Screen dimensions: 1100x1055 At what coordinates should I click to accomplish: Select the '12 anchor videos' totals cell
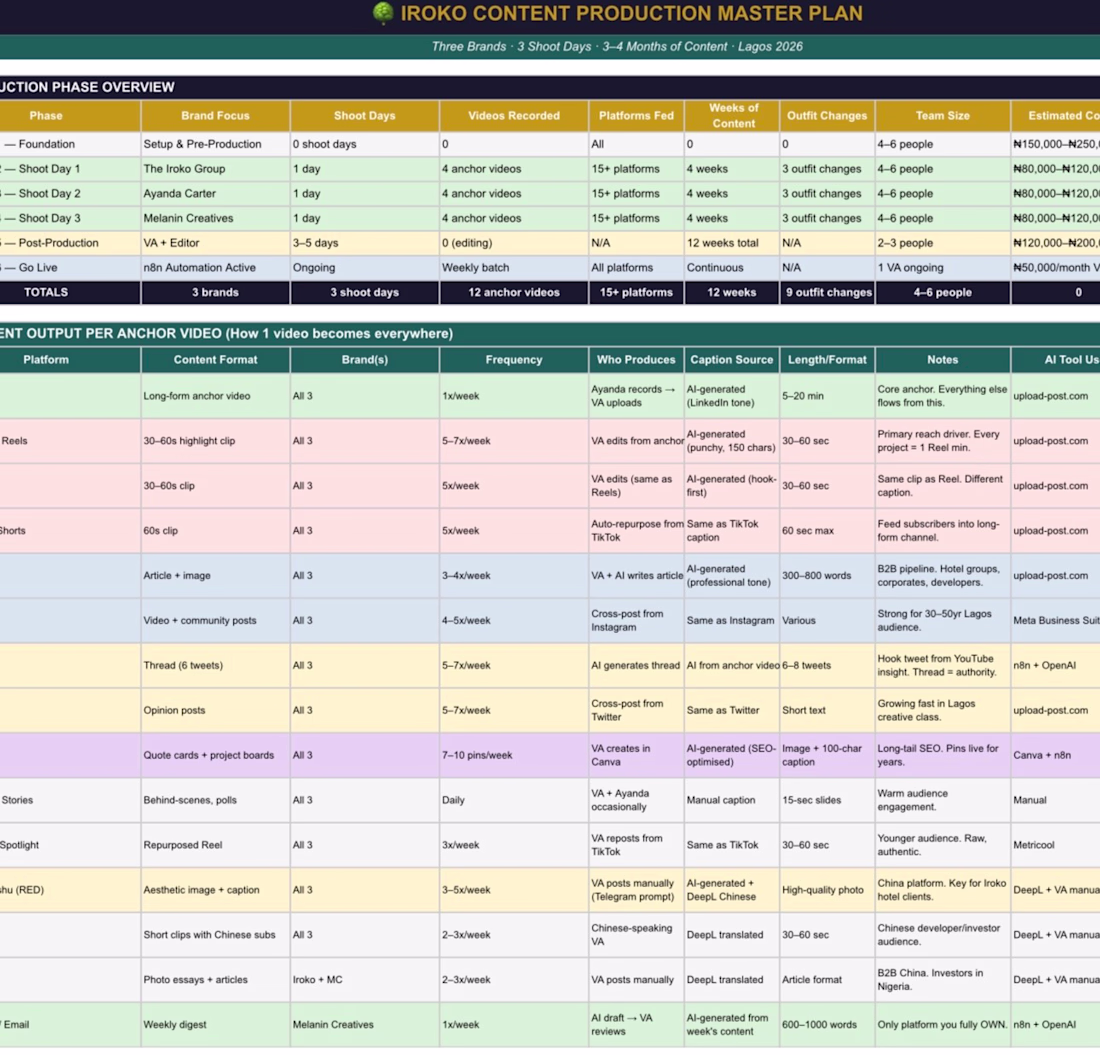tap(514, 293)
